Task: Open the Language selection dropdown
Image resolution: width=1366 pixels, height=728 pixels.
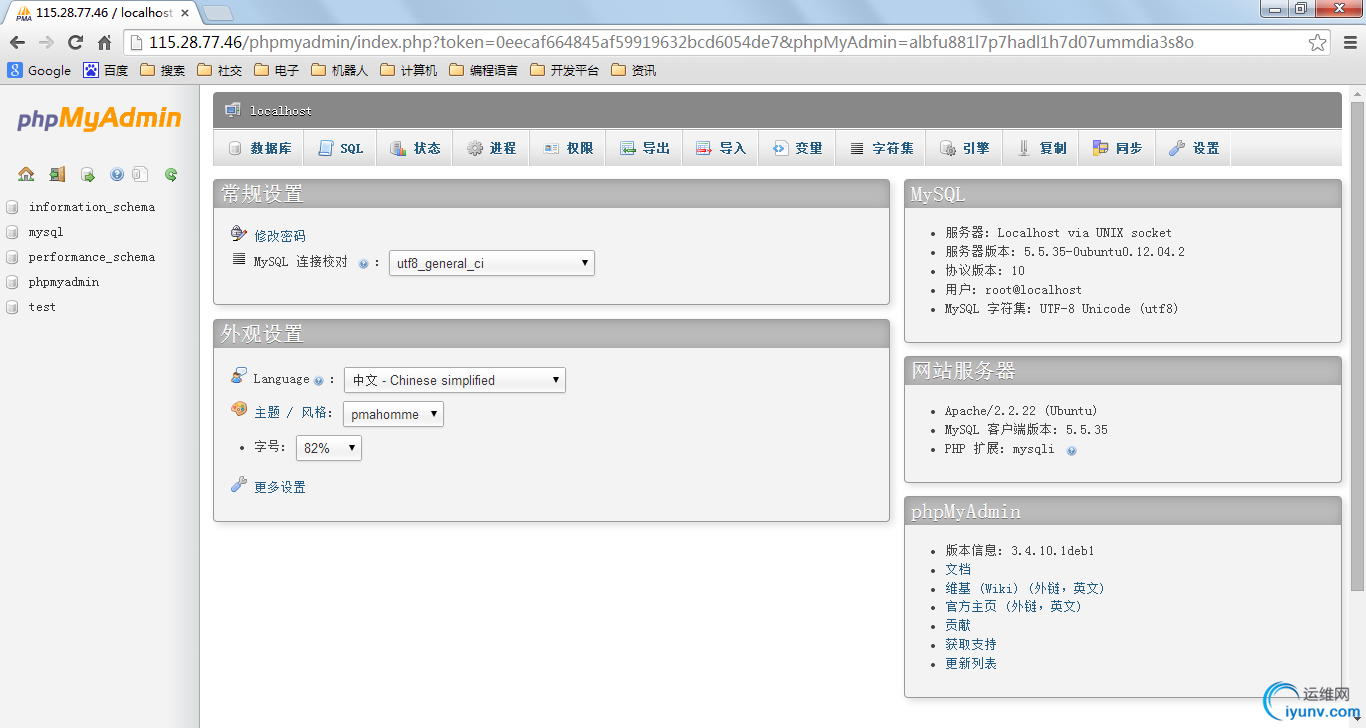Action: (455, 380)
